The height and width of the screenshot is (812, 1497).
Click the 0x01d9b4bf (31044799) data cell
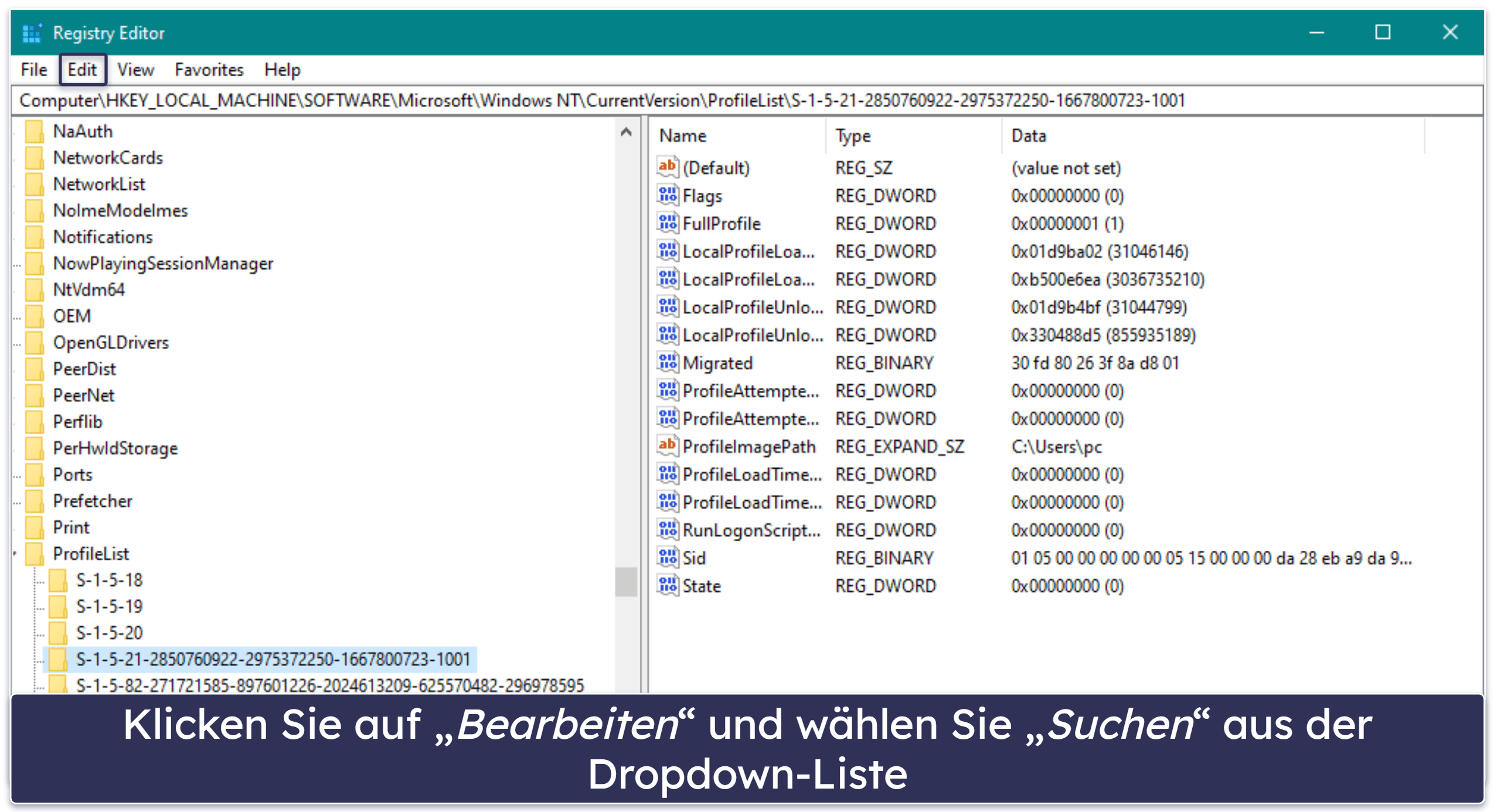1099,307
